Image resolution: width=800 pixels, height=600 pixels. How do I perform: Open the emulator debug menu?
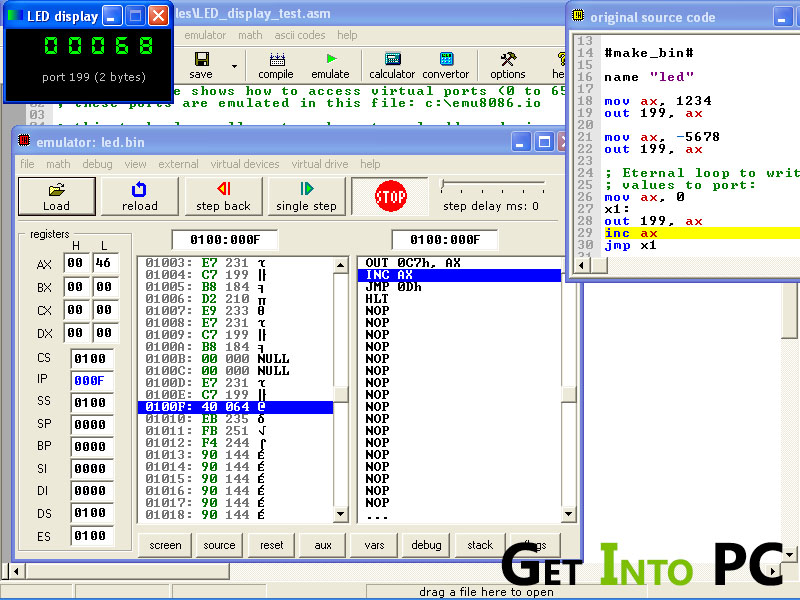tap(97, 164)
